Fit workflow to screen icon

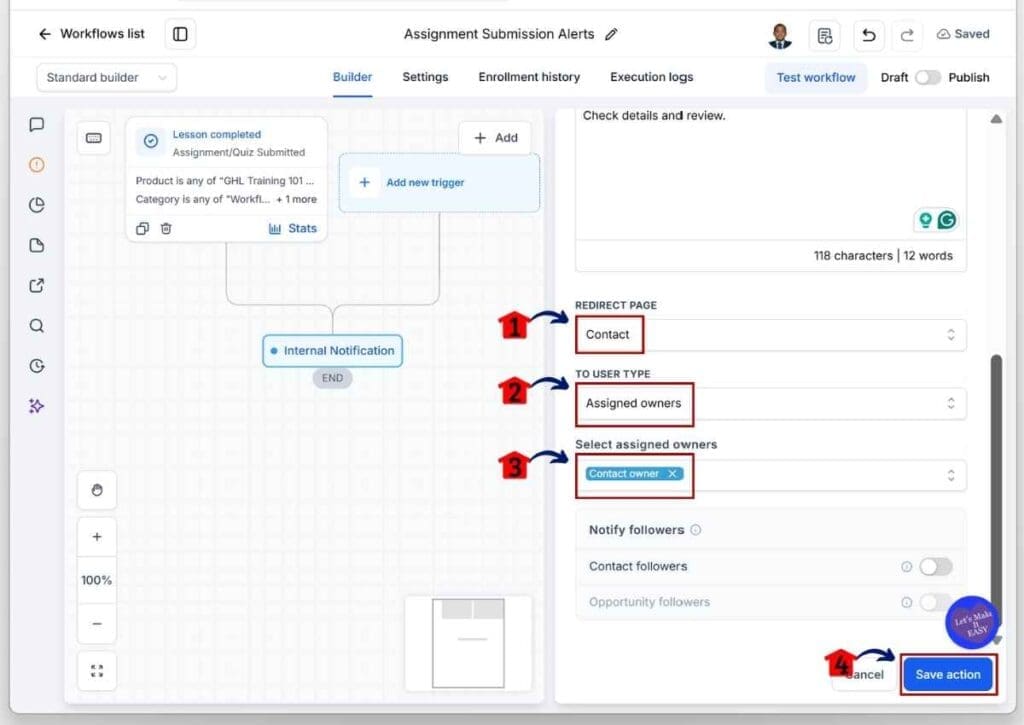(97, 671)
